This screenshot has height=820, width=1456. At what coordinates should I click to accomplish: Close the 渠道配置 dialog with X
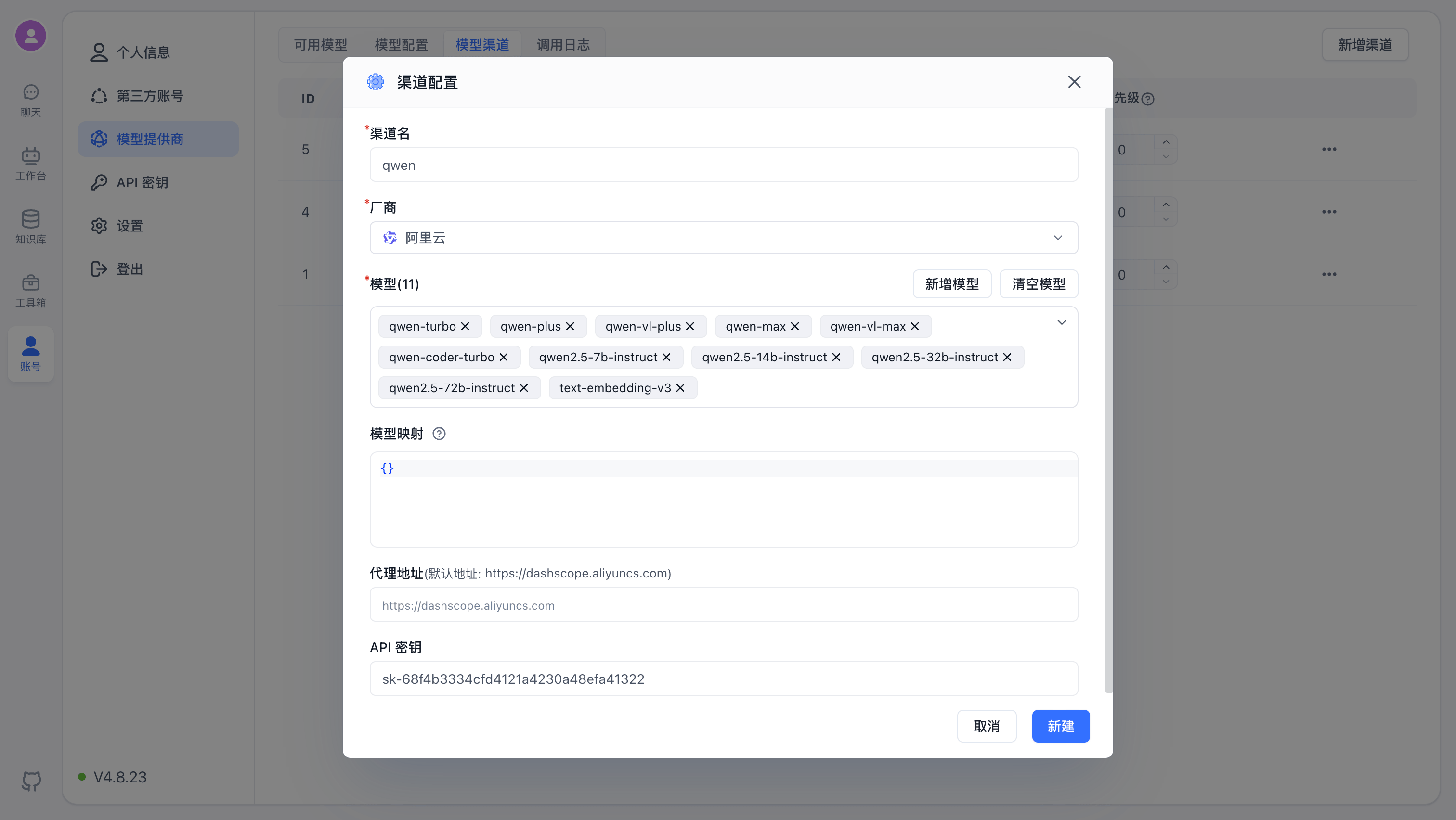click(1074, 82)
